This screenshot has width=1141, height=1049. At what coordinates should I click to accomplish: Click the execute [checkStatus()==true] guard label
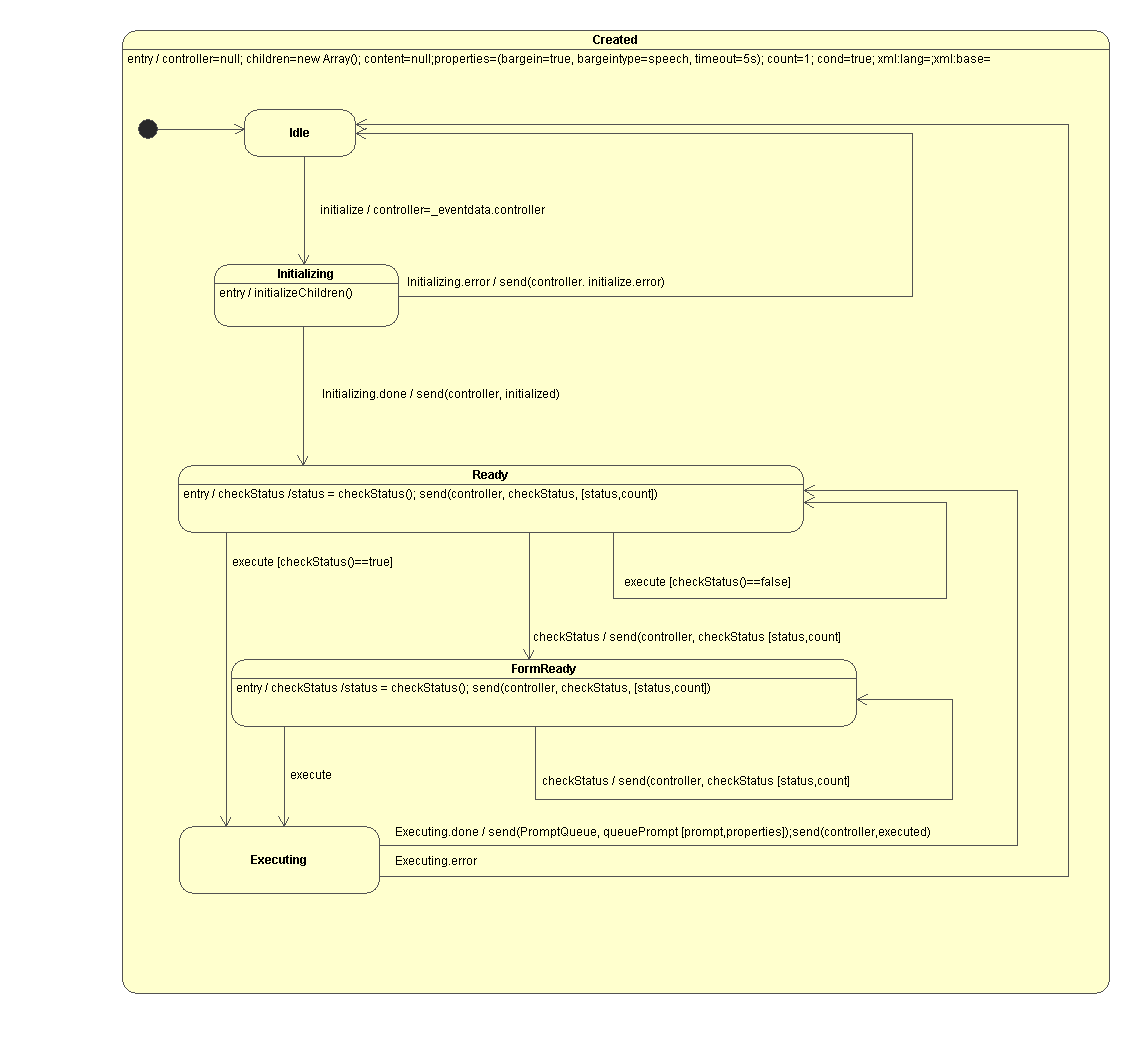(312, 562)
